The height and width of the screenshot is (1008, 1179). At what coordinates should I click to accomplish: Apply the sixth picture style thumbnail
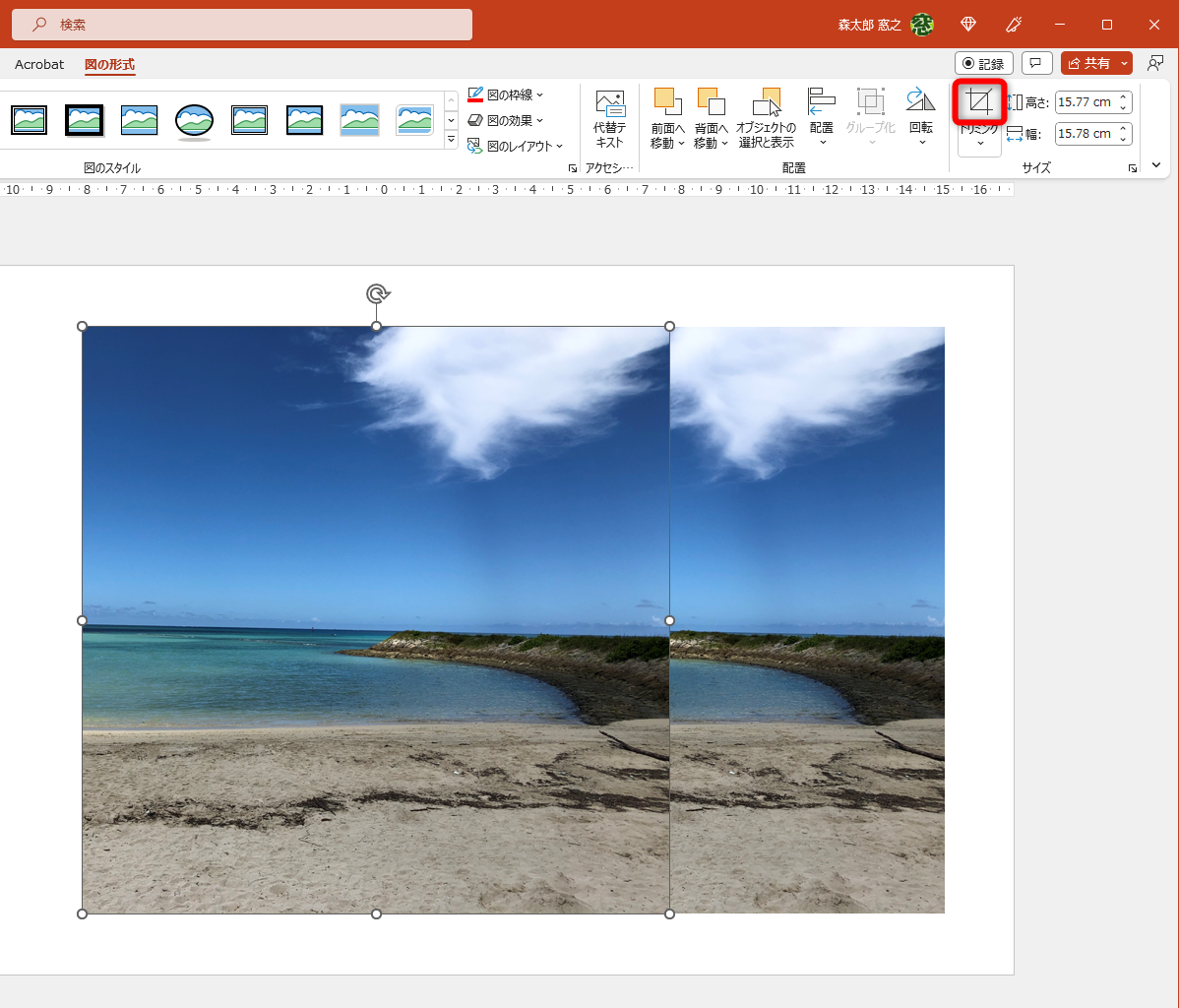[304, 120]
